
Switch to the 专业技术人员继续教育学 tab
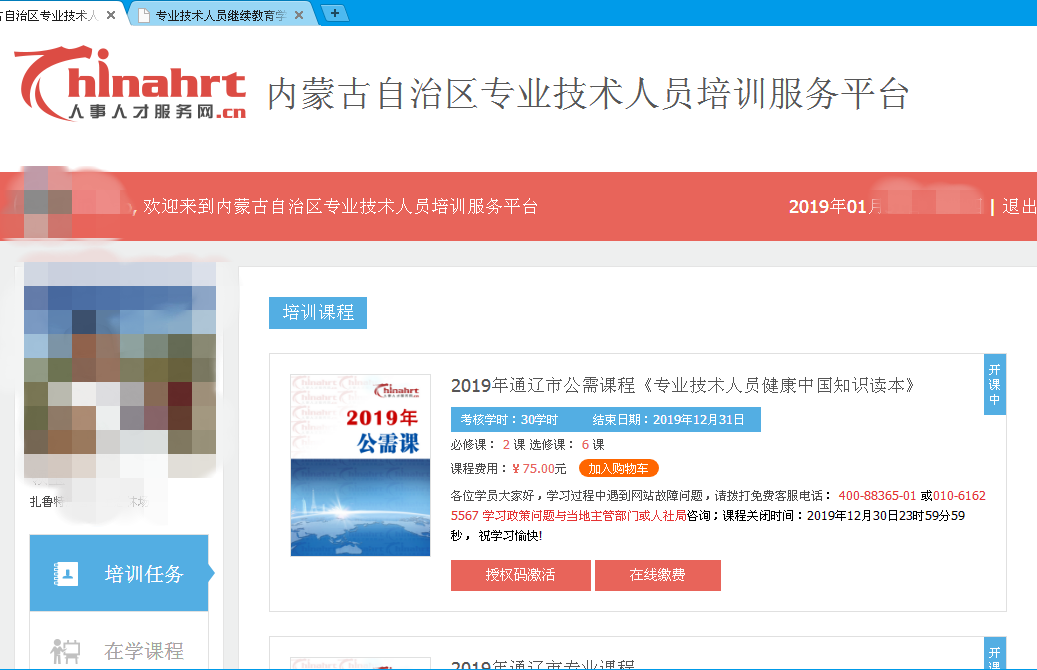[x=220, y=15]
